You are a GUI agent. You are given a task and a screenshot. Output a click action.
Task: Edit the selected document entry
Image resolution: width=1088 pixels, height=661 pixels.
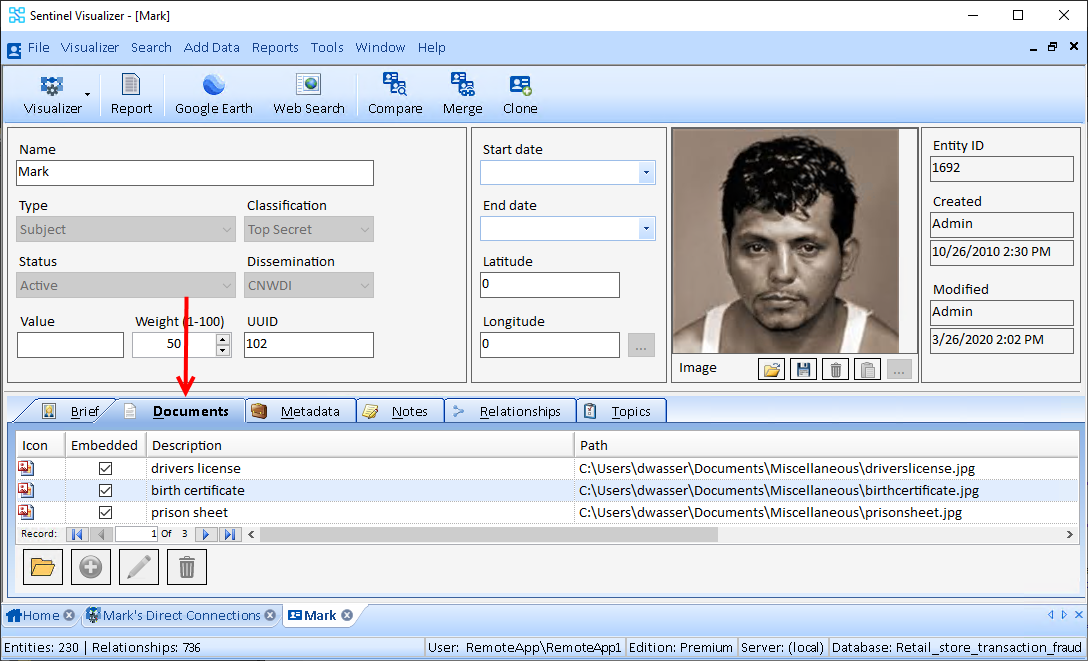click(x=139, y=567)
